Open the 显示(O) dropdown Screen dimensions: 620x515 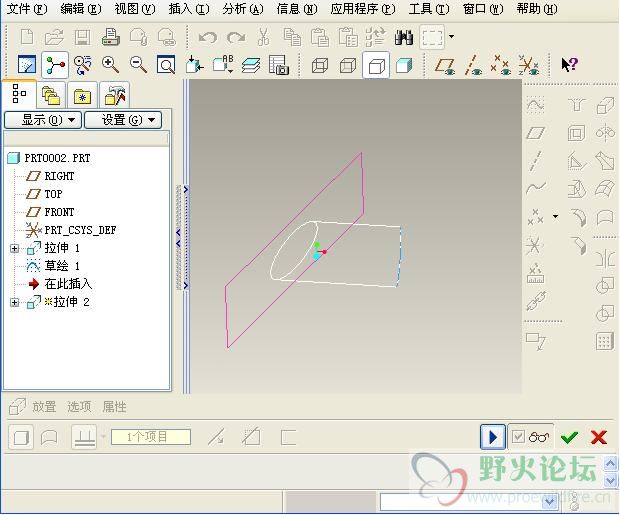(x=43, y=120)
